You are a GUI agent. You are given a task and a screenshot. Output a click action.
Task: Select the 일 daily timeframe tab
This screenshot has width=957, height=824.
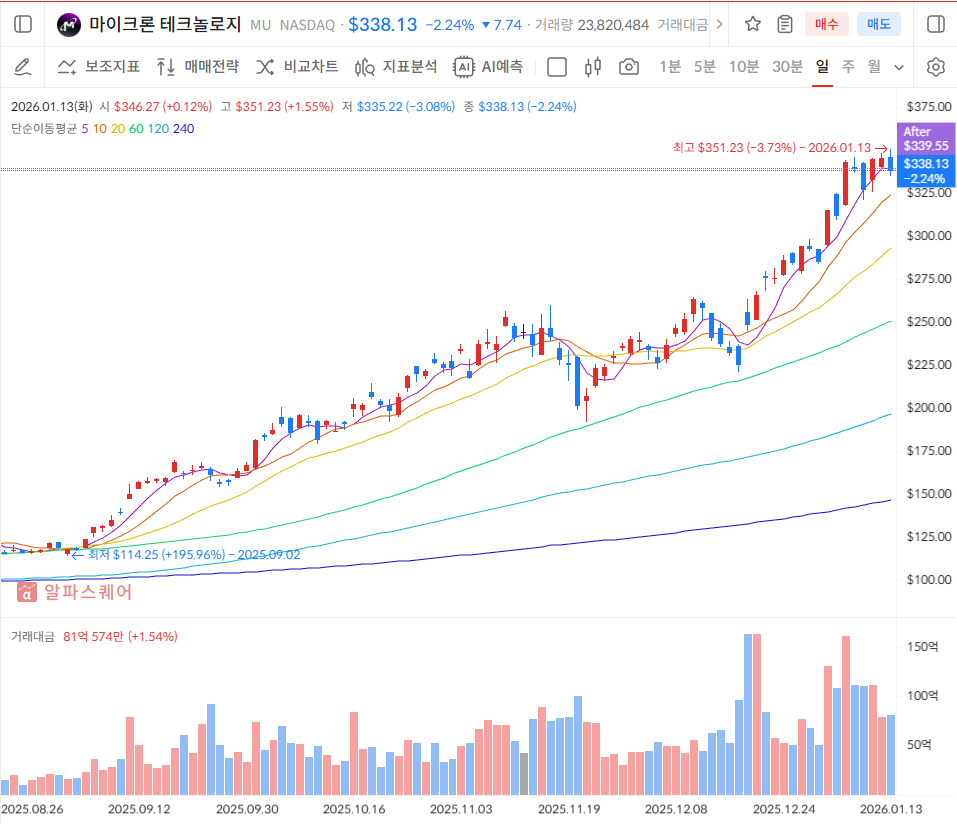[x=822, y=67]
